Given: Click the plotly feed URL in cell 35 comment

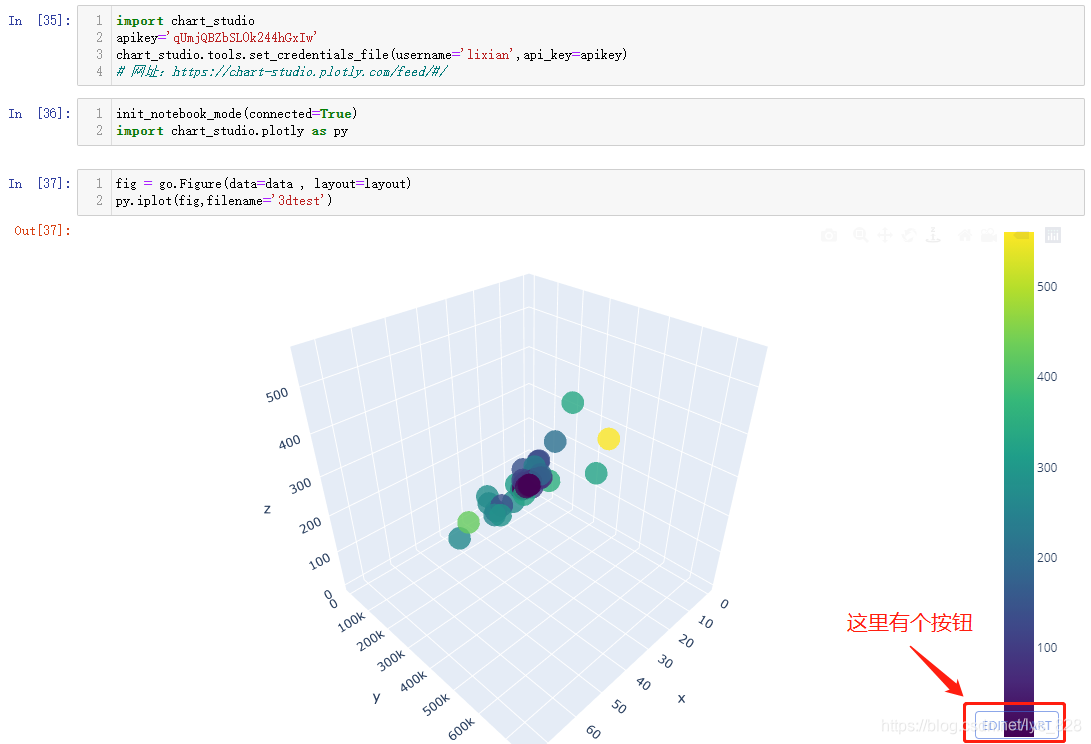Looking at the screenshot, I should click(x=309, y=72).
